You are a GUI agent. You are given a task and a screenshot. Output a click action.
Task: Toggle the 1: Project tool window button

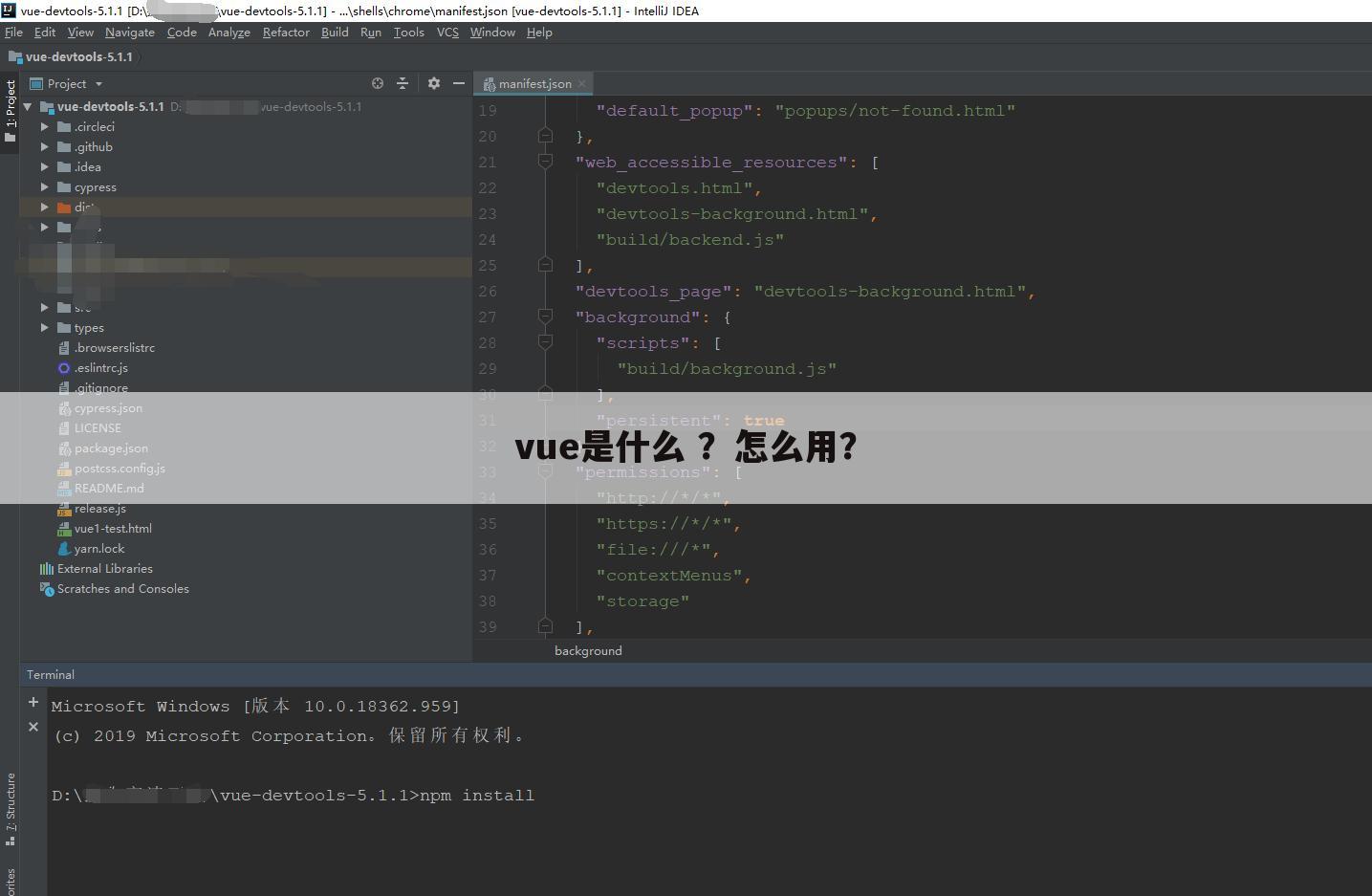(x=10, y=112)
